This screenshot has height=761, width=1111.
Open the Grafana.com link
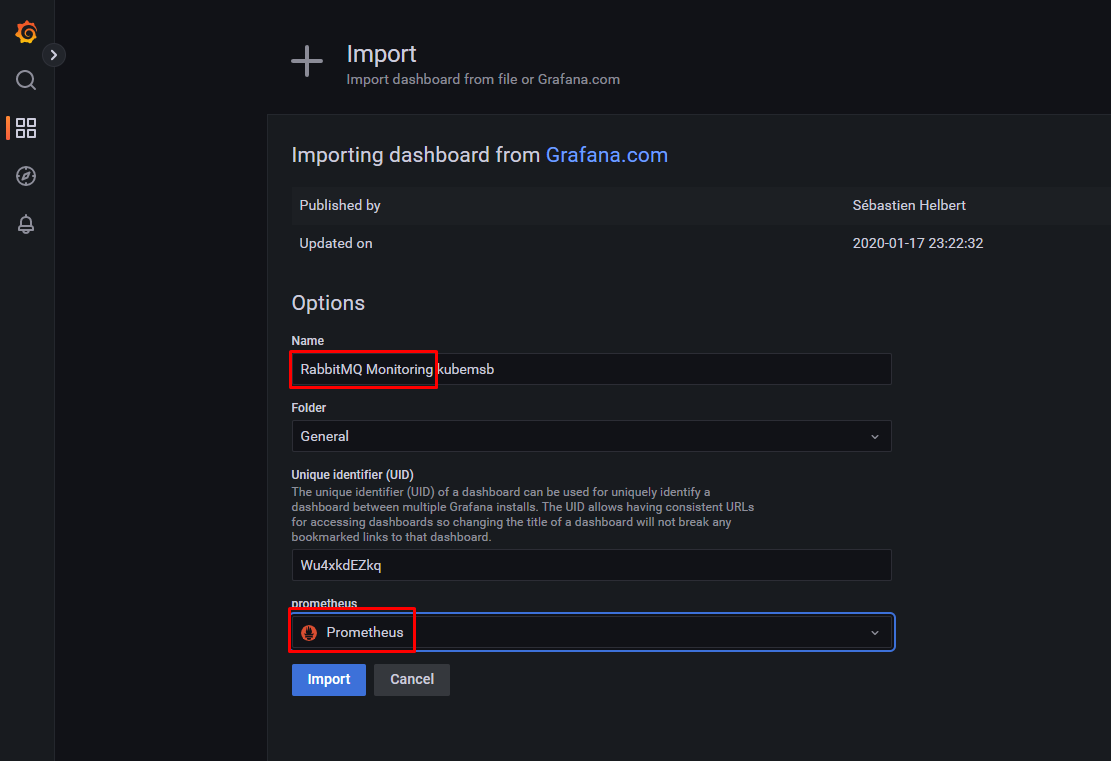607,155
